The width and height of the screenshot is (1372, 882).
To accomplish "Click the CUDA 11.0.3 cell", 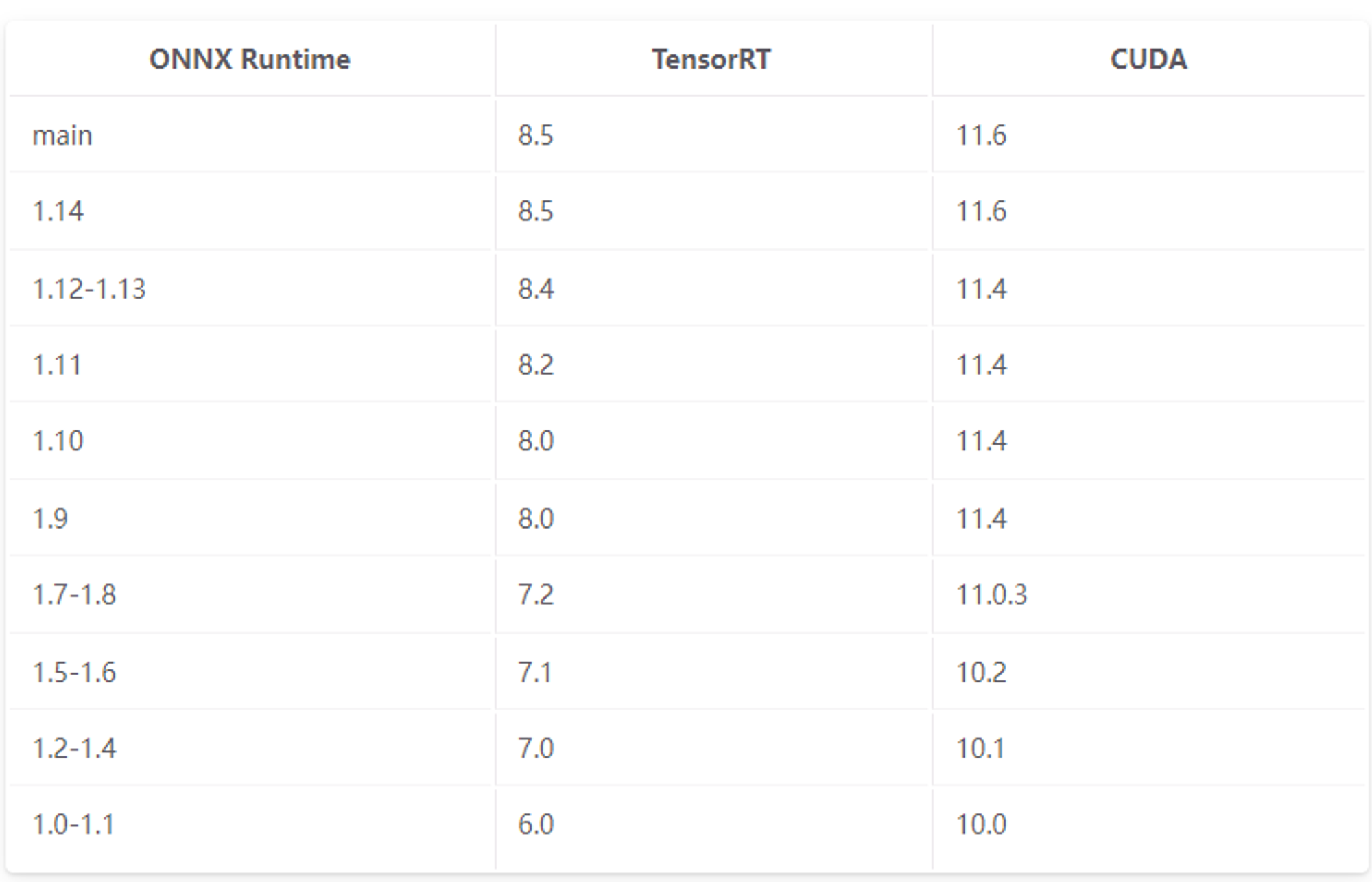I will click(x=1149, y=594).
